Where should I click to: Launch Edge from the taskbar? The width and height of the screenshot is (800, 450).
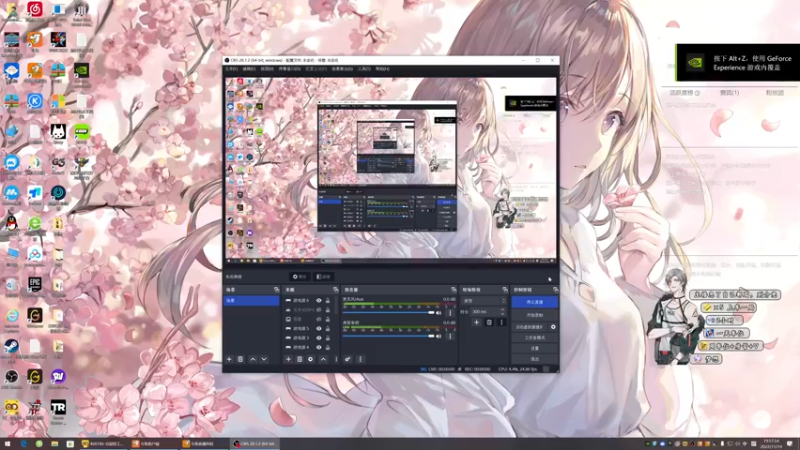23,444
